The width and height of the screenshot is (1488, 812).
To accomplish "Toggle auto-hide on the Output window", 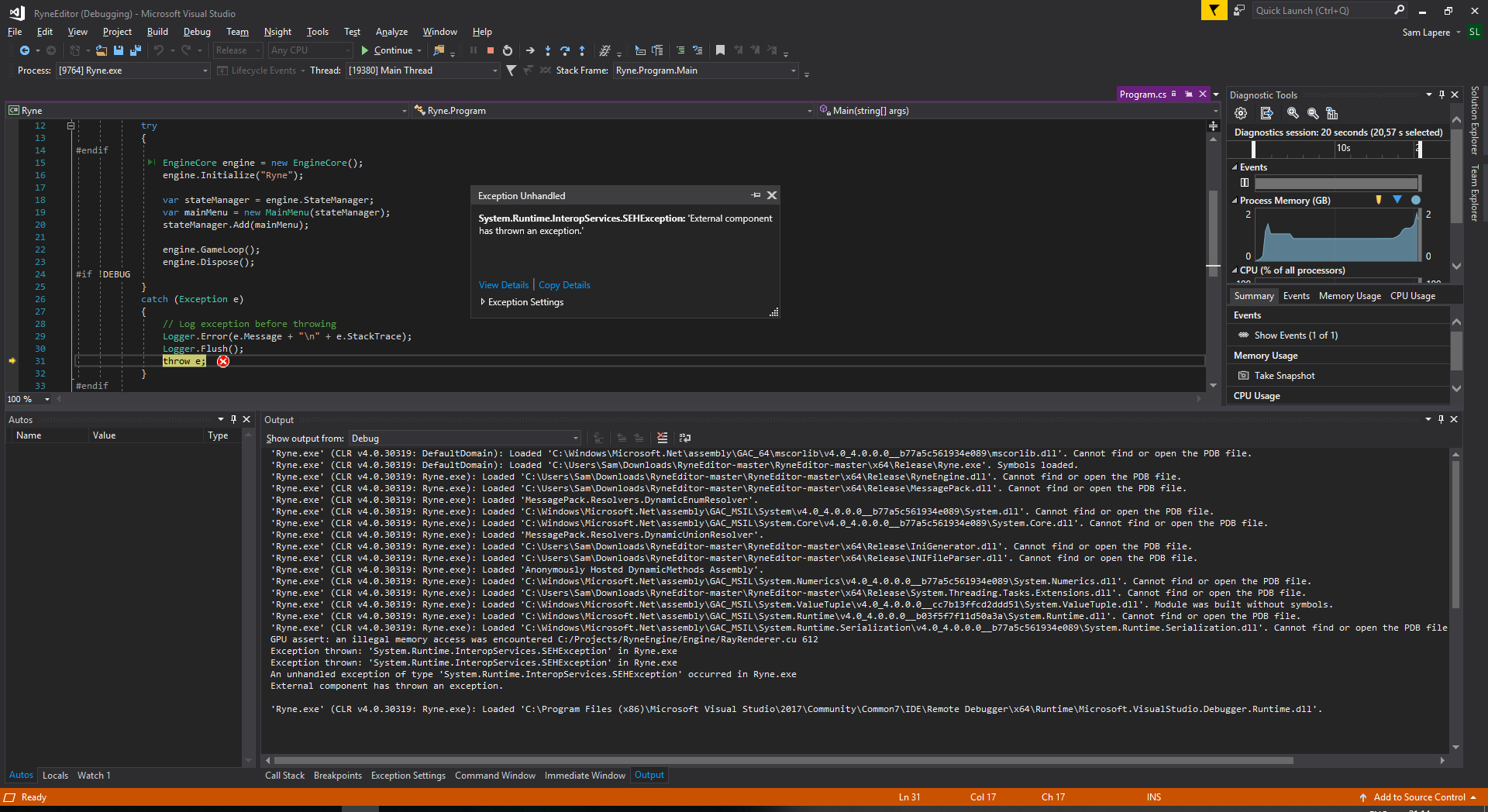I will click(1441, 419).
